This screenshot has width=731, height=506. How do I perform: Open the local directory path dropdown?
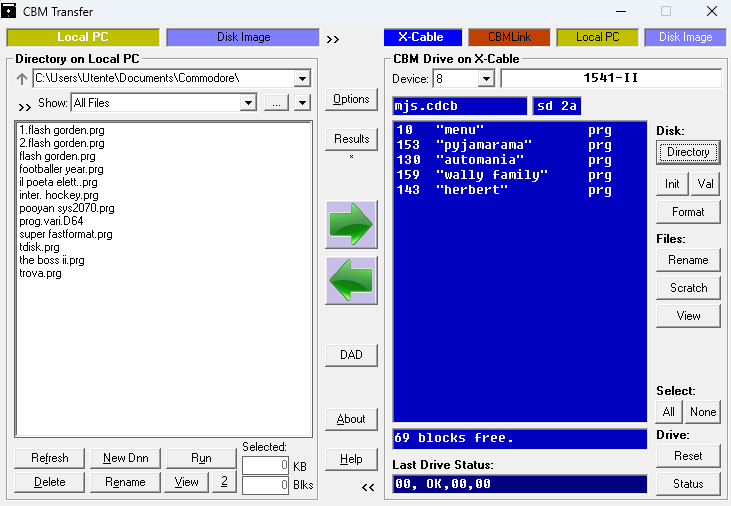(x=302, y=78)
